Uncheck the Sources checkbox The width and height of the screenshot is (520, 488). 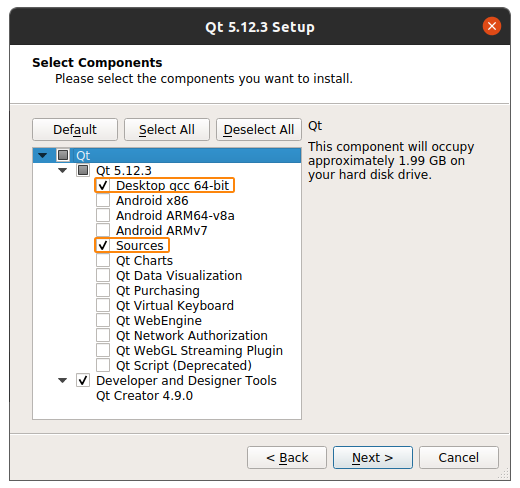103,245
